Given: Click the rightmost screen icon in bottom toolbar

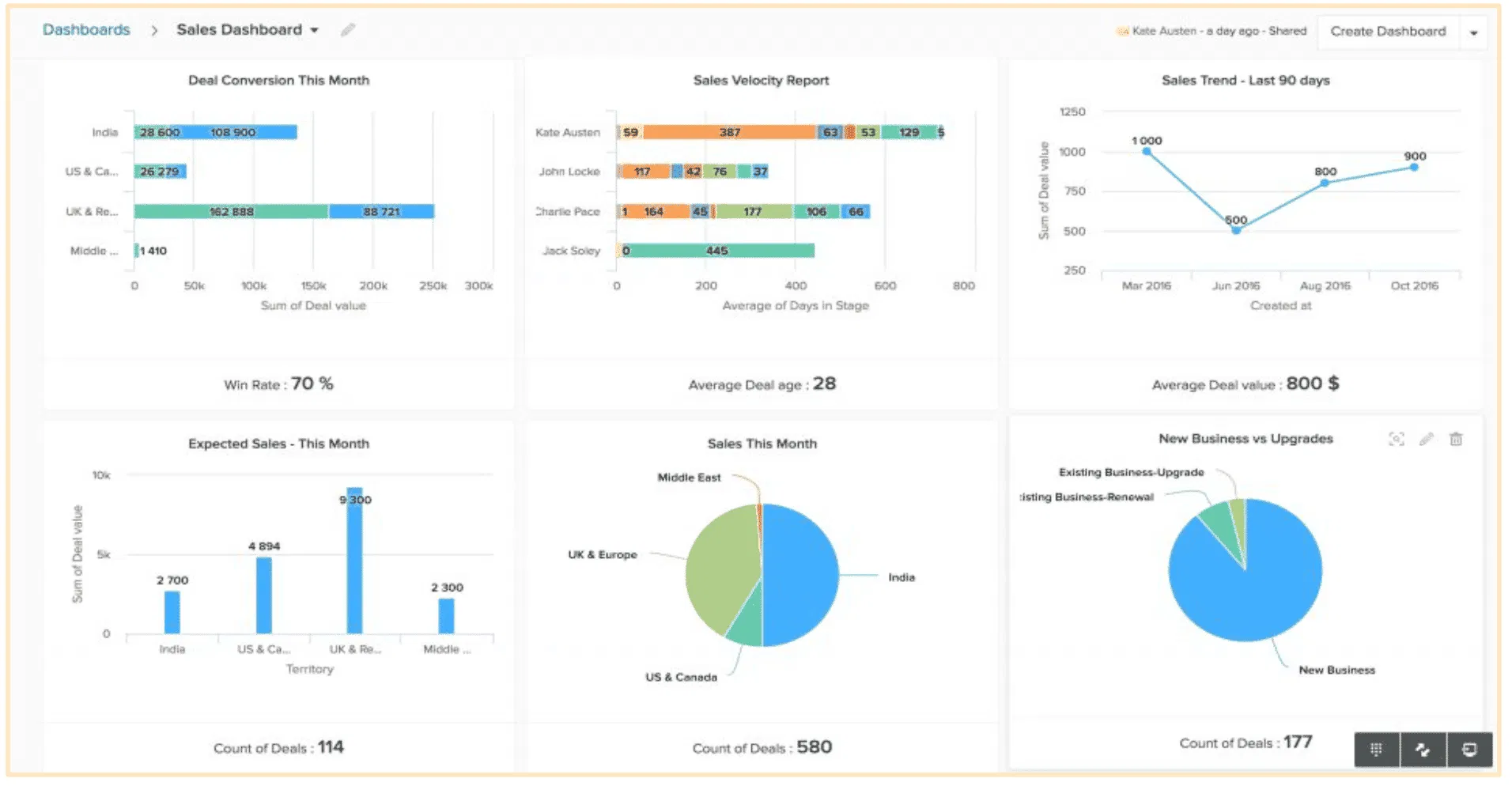Looking at the screenshot, I should (1469, 749).
